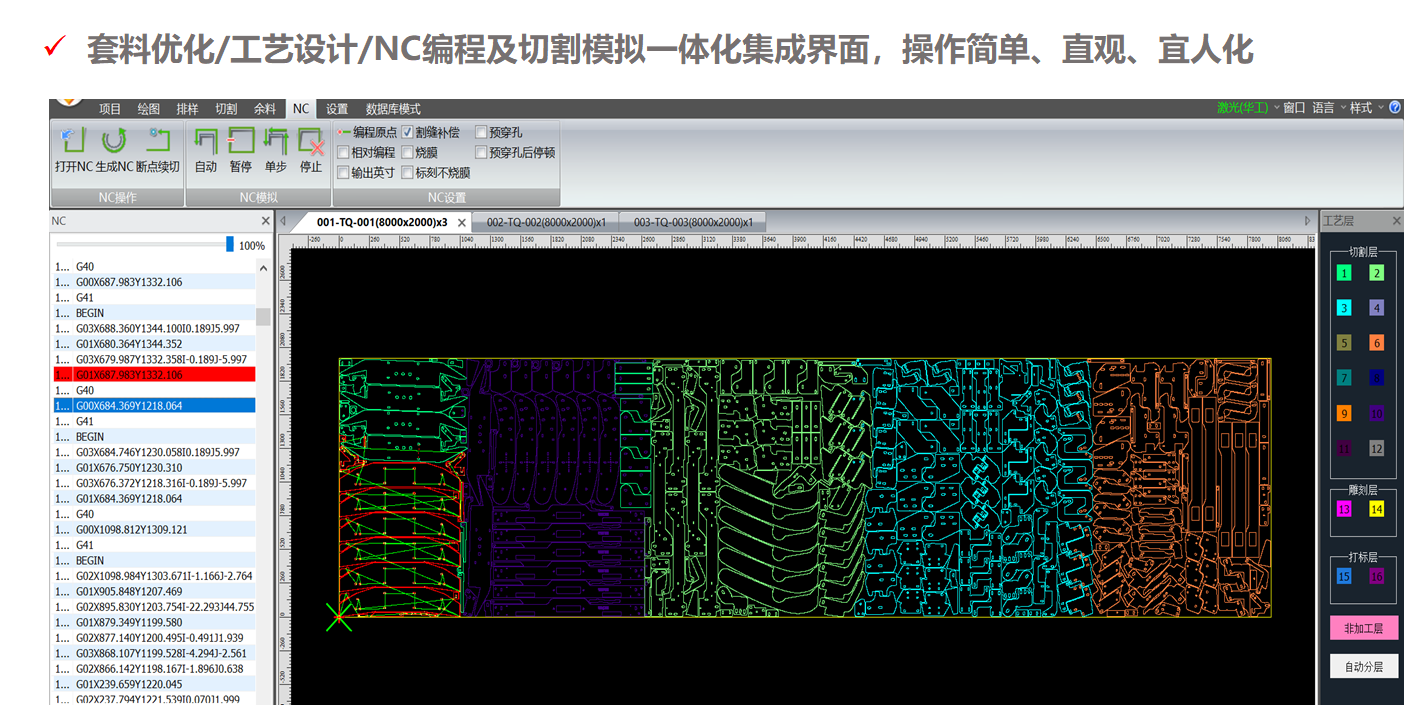1425x723 pixels.
Task: Pause simulation with the 暂停 icon
Action: pyautogui.click(x=241, y=141)
